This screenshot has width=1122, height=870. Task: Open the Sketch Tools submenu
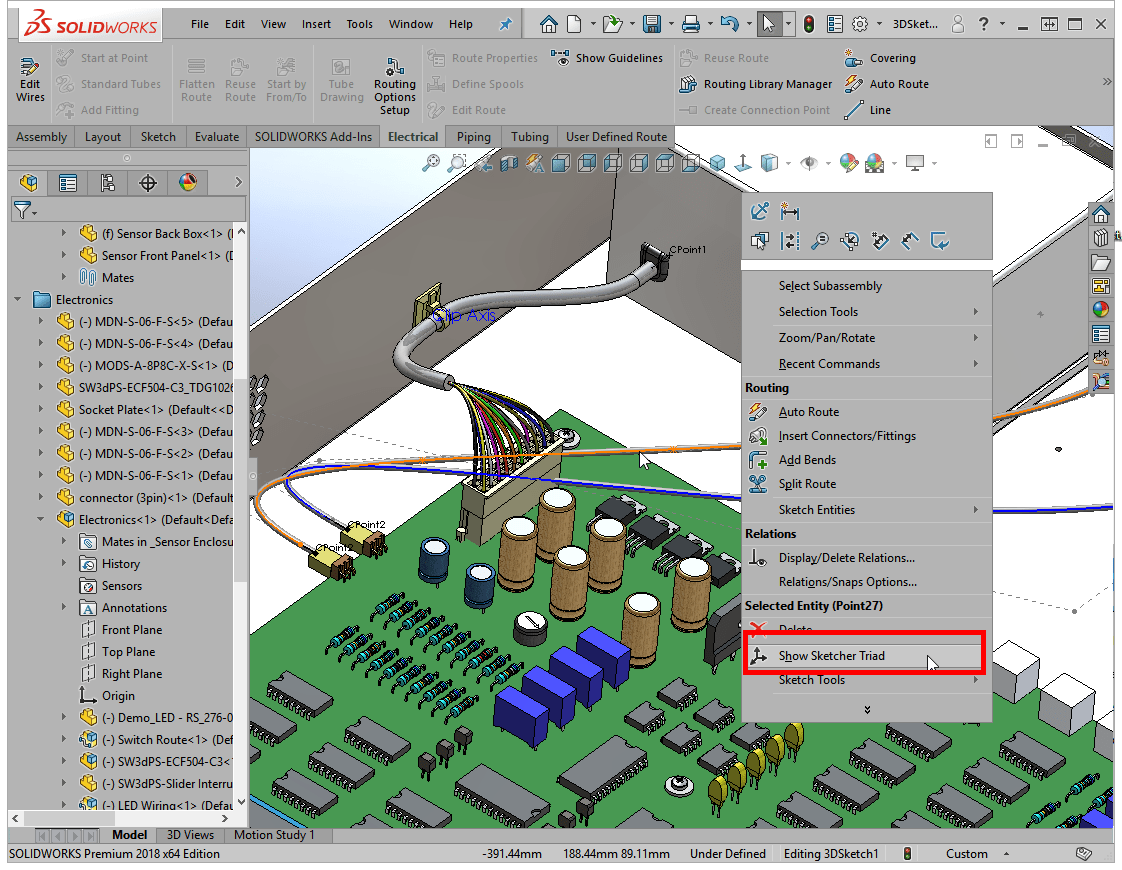867,680
